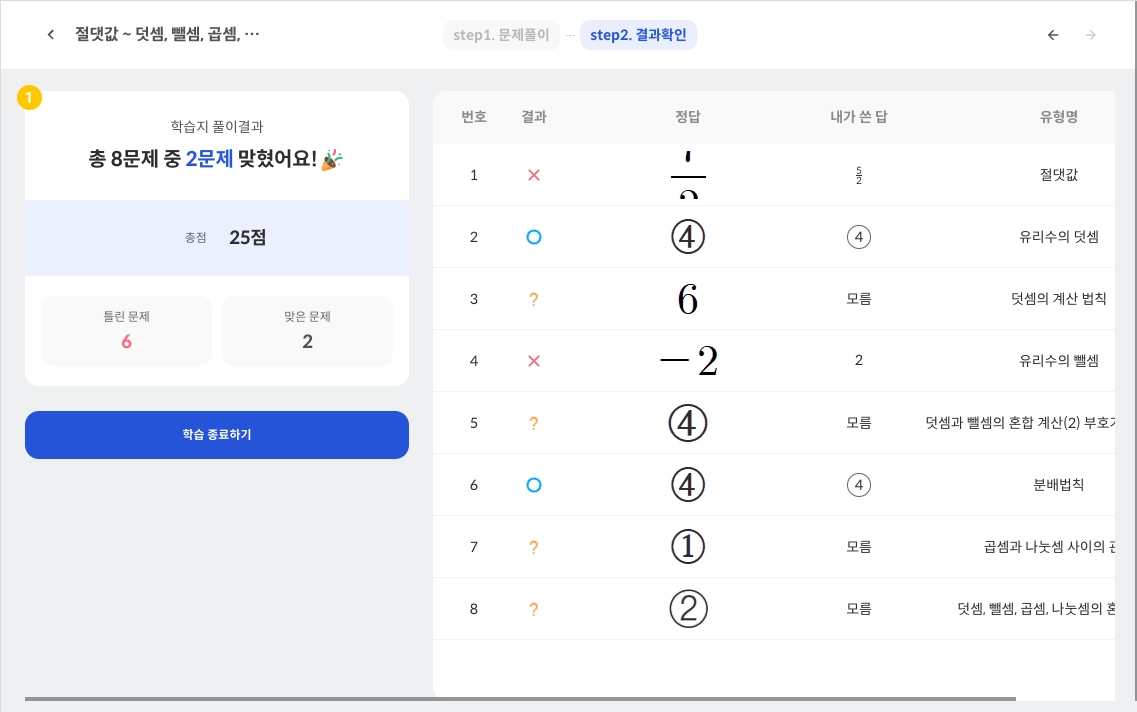1137x712 pixels.
Task: Click the red X result for question 4
Action: pyautogui.click(x=534, y=361)
